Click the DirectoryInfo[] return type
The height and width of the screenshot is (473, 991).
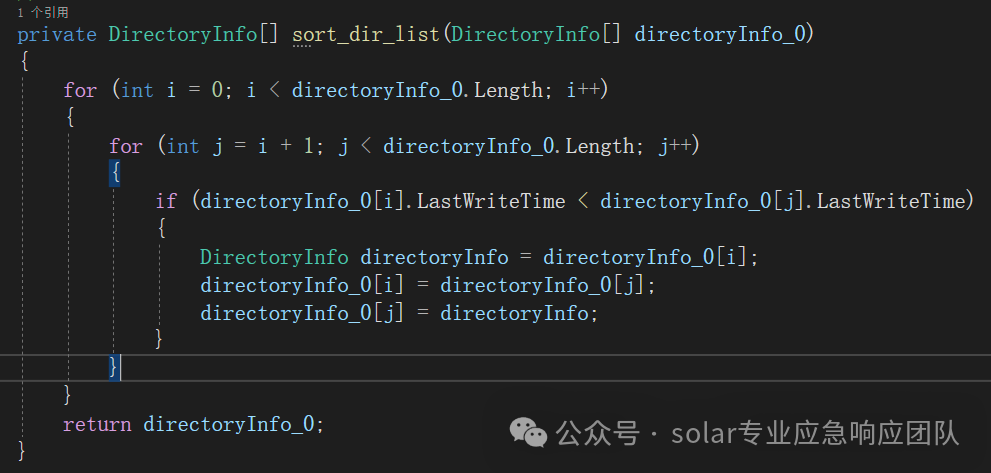click(193, 34)
